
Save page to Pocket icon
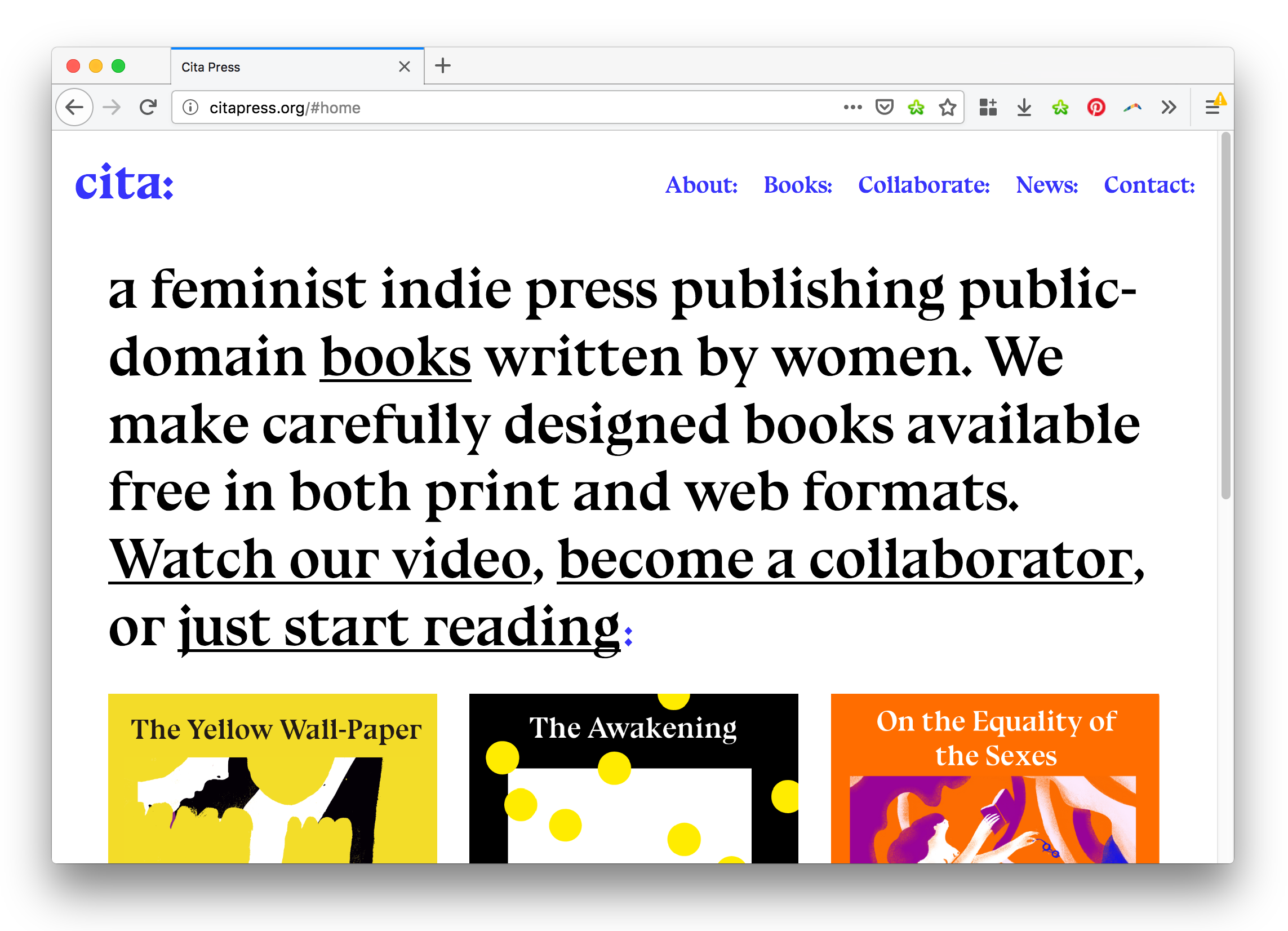[884, 107]
